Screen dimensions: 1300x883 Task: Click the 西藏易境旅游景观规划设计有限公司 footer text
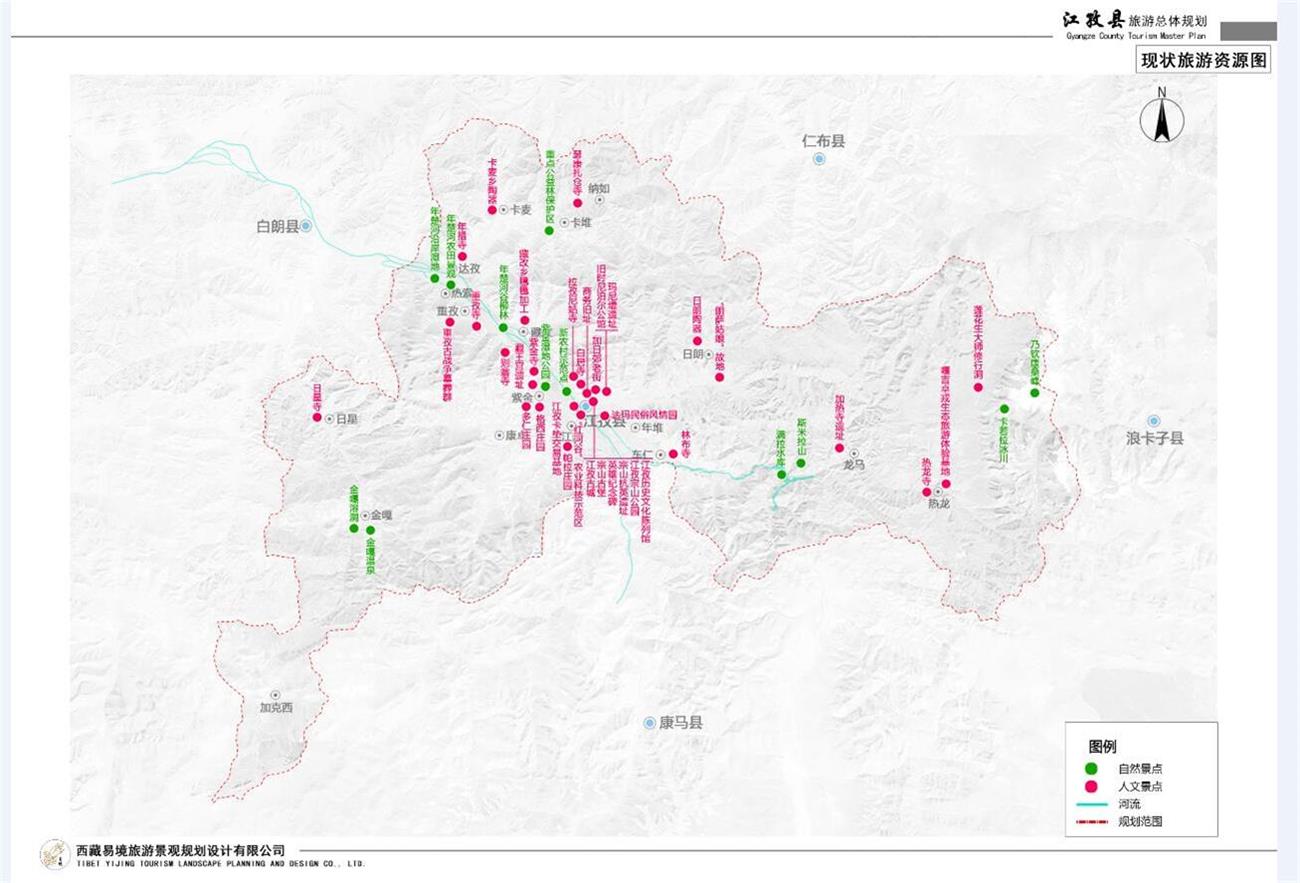(x=180, y=850)
